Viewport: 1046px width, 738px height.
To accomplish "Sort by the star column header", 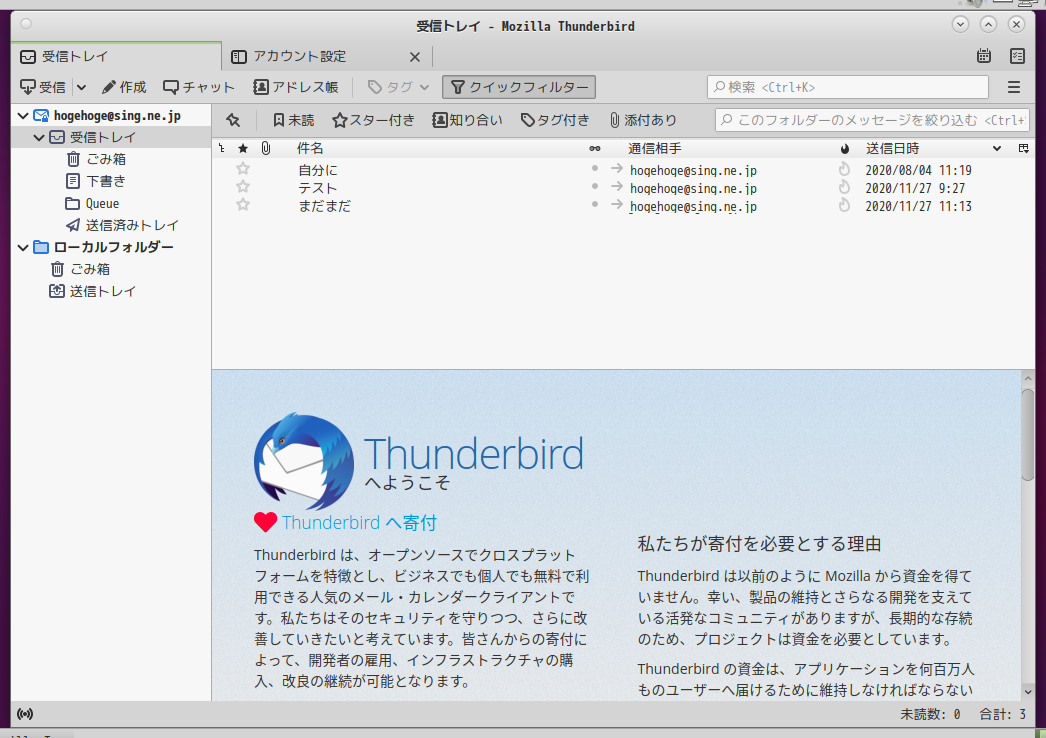I will tap(243, 148).
